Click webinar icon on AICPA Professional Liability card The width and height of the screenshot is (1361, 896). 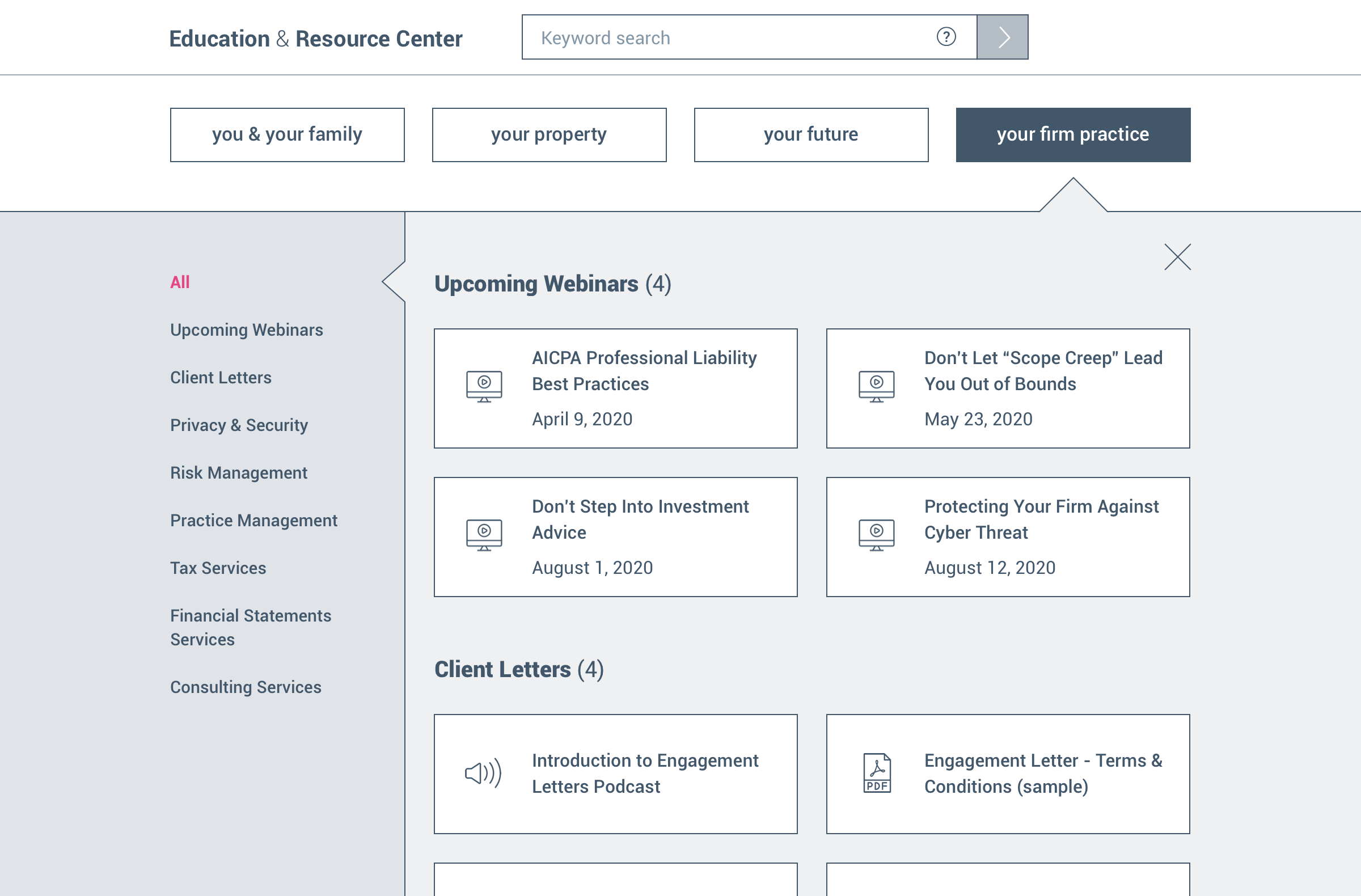click(x=484, y=387)
